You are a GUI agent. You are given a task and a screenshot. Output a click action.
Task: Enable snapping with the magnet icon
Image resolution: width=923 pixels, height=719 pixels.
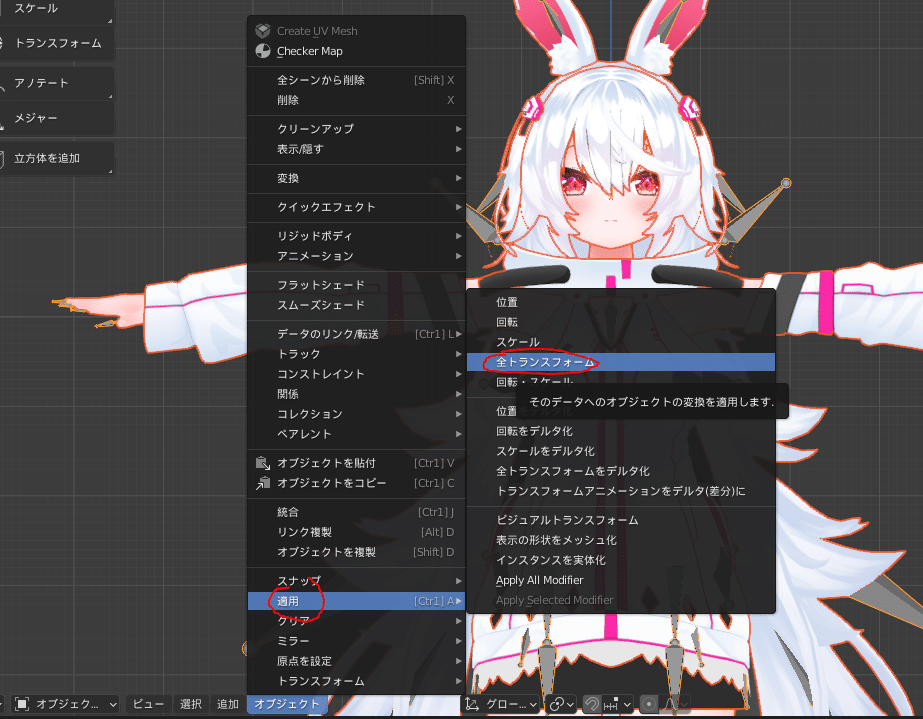coord(590,703)
